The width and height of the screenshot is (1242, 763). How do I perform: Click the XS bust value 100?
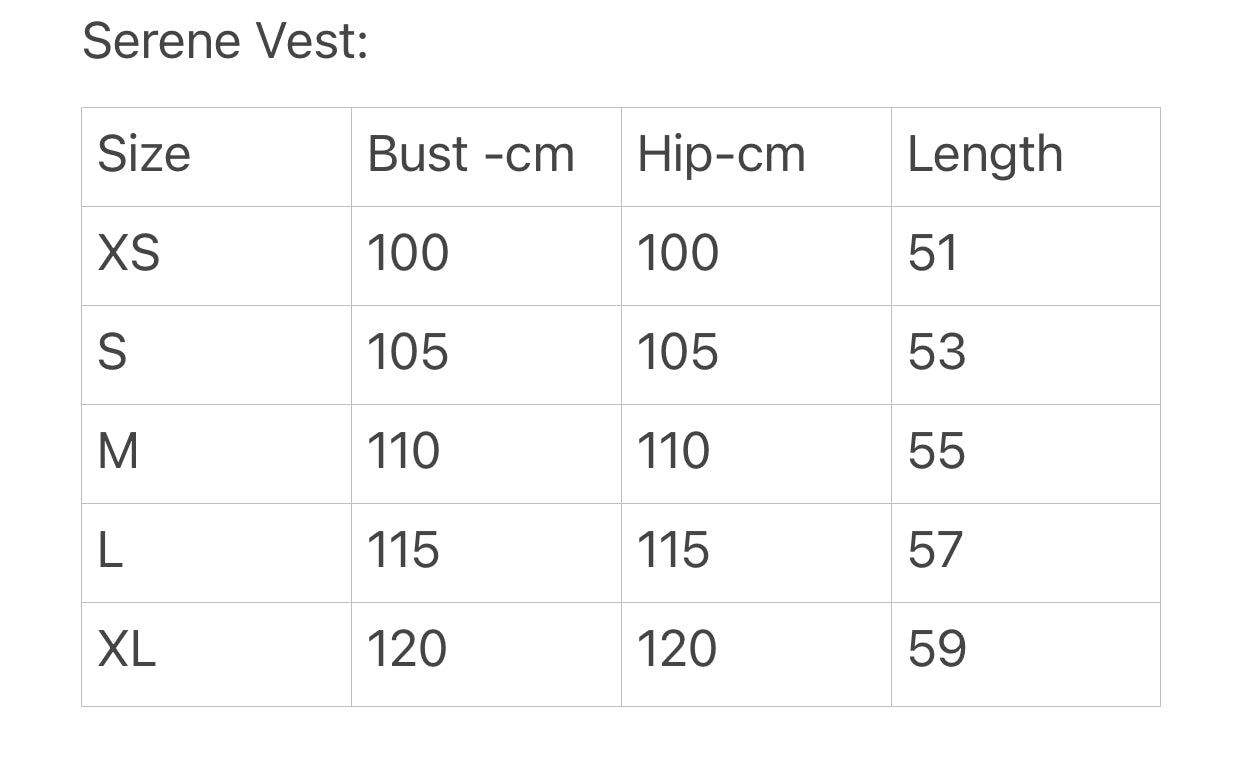click(x=408, y=253)
